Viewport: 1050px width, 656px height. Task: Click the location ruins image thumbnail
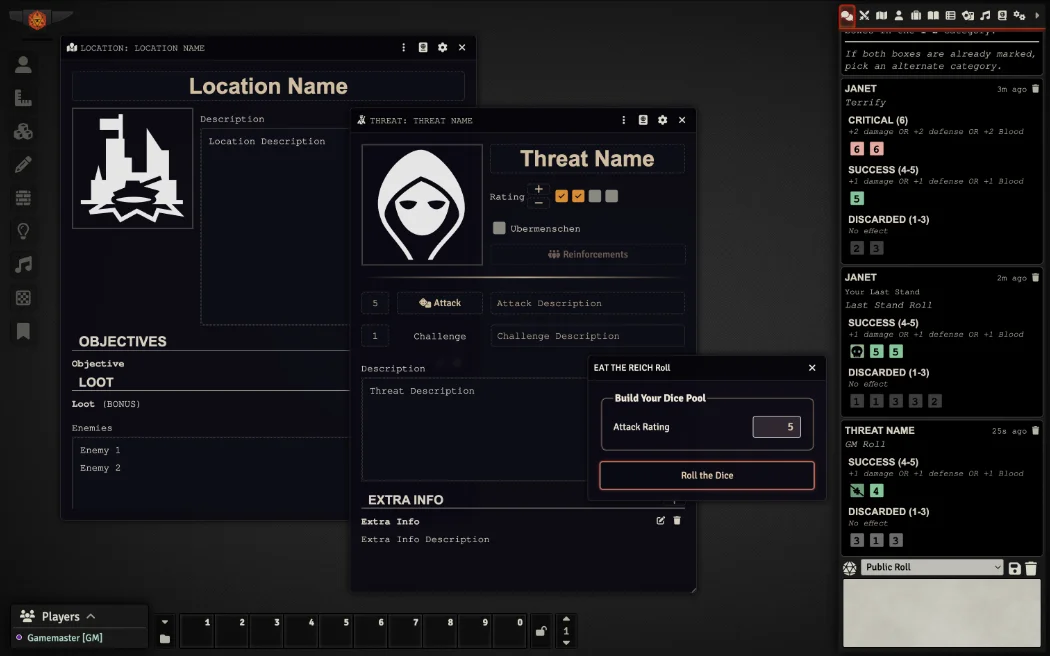coord(133,169)
